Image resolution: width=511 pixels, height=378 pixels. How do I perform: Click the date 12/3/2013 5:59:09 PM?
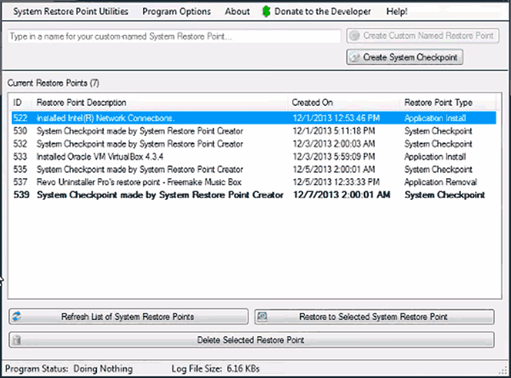(x=334, y=156)
